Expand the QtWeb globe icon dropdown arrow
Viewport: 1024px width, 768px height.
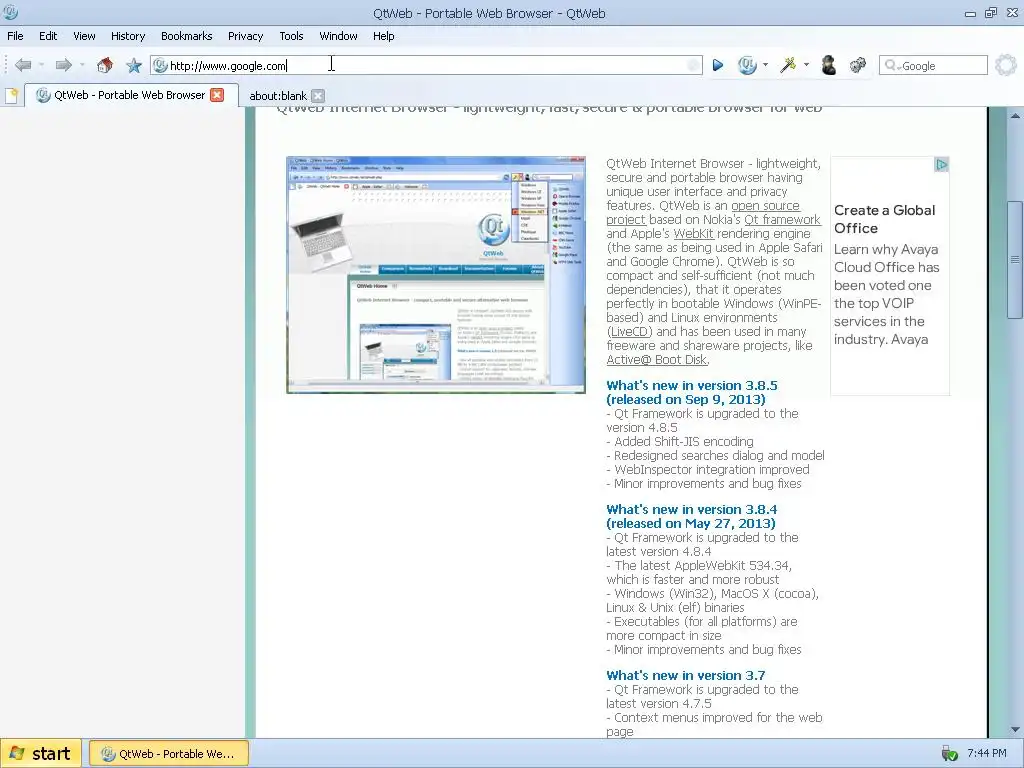pos(765,65)
